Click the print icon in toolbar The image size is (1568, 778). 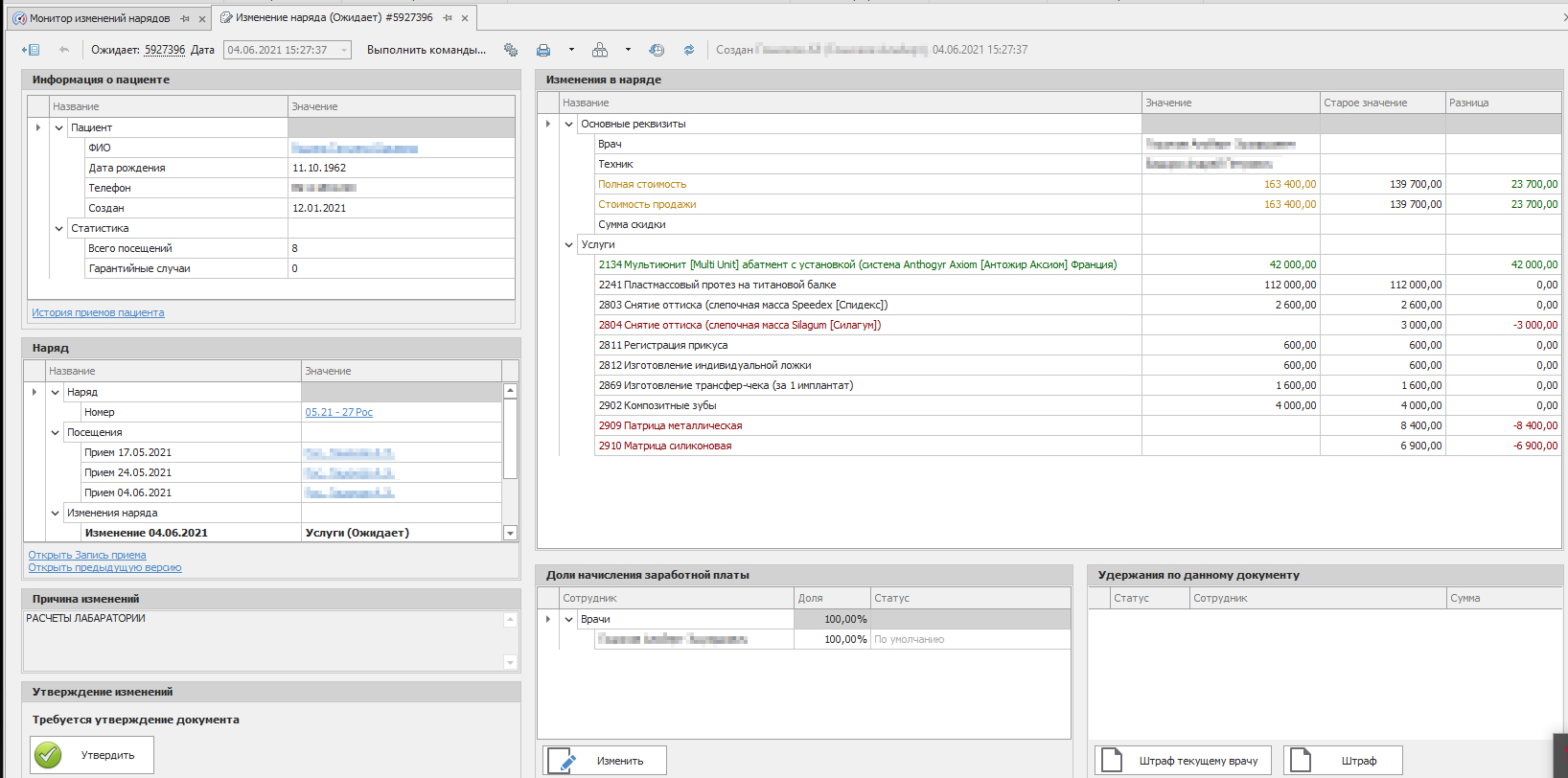pyautogui.click(x=543, y=50)
